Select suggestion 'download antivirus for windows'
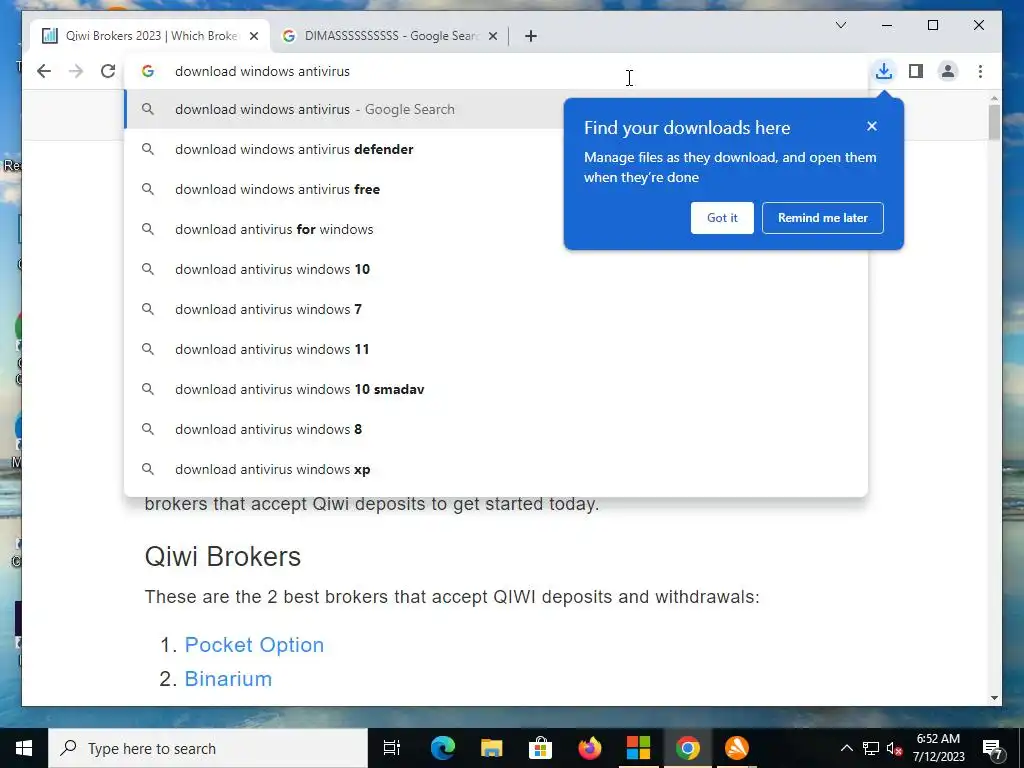This screenshot has height=768, width=1024. (x=496, y=229)
